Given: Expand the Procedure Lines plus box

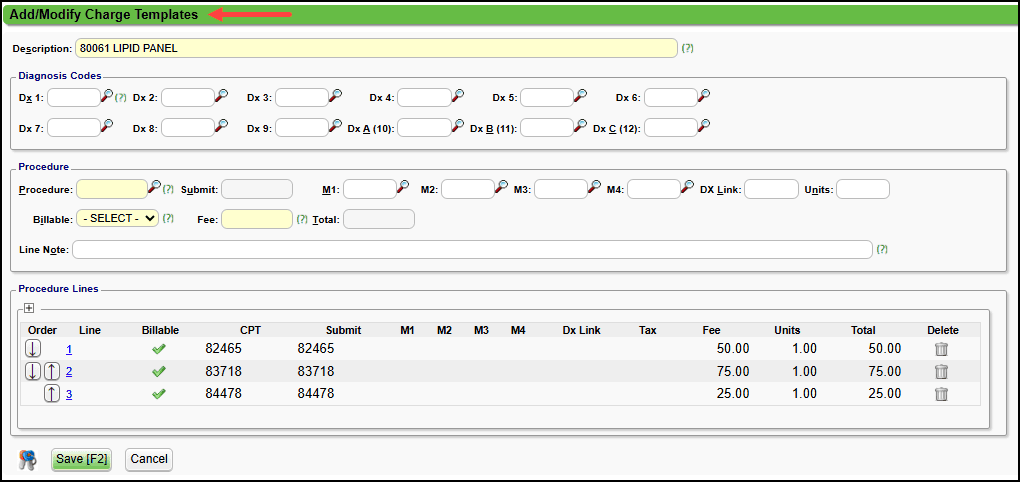Looking at the screenshot, I should point(29,308).
